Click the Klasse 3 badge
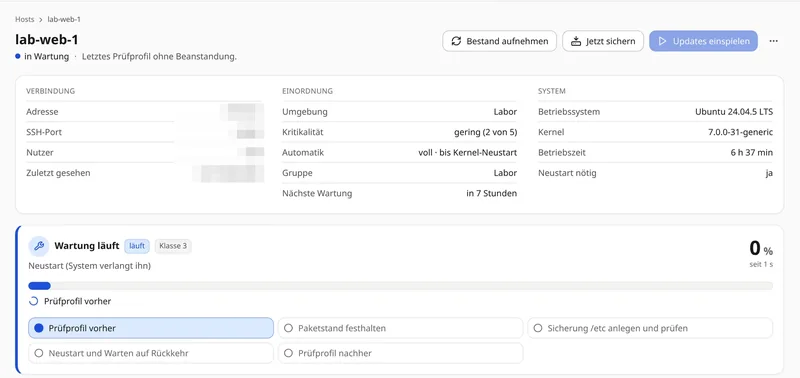 [x=173, y=246]
